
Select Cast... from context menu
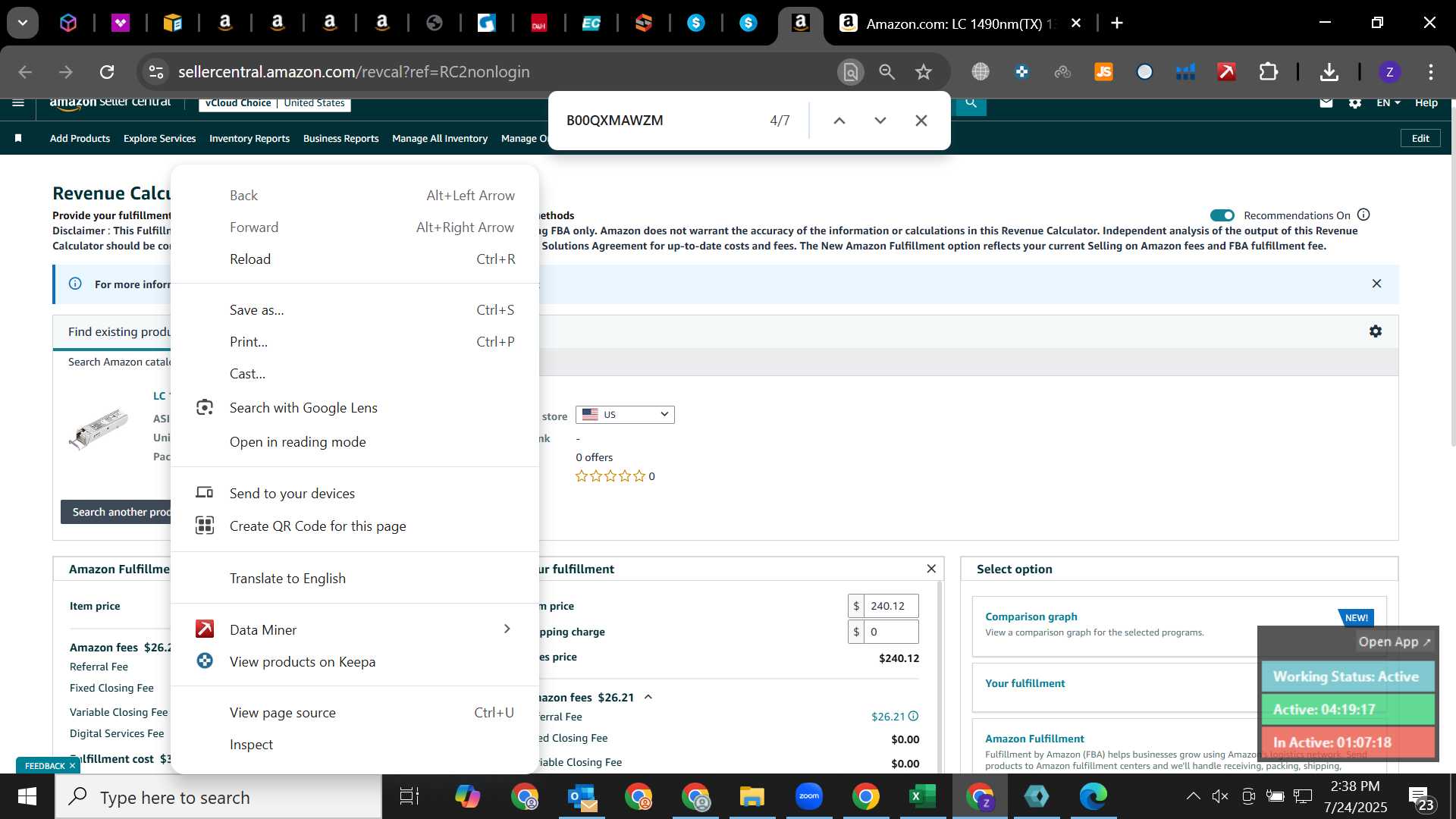(x=354, y=374)
